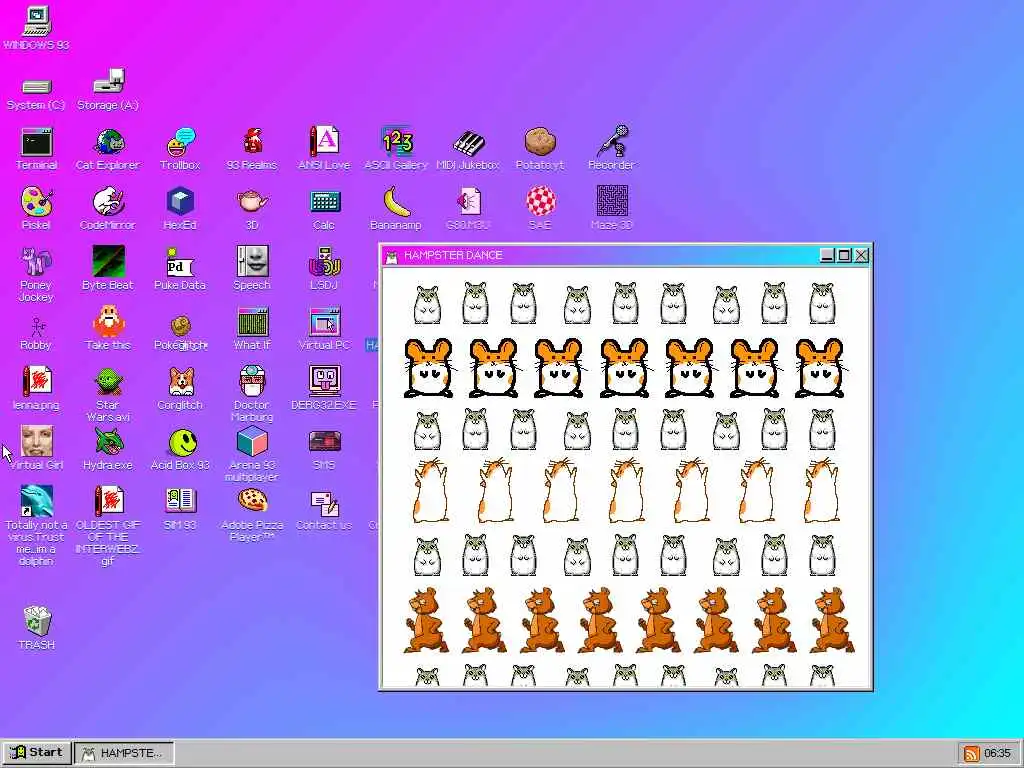Click the HAMPSTER DANCE title bar text
This screenshot has height=768, width=1024.
[x=453, y=255]
